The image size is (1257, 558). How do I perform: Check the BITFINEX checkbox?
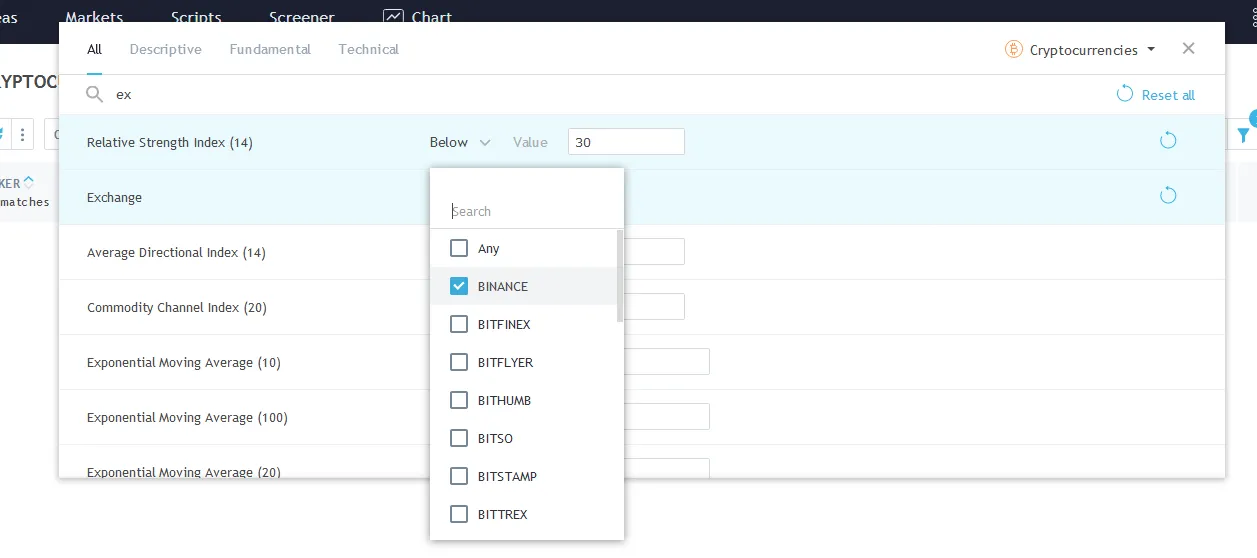tap(459, 324)
